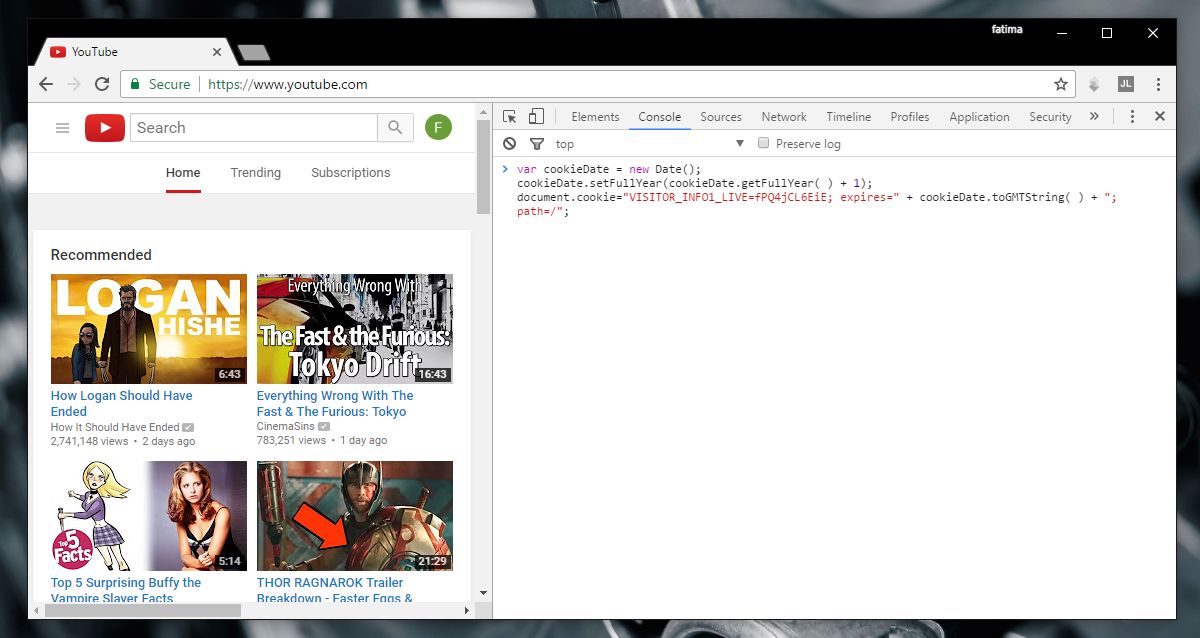Open the Thor Ragnarok trailer thumbnail
The width and height of the screenshot is (1200, 638).
355,516
